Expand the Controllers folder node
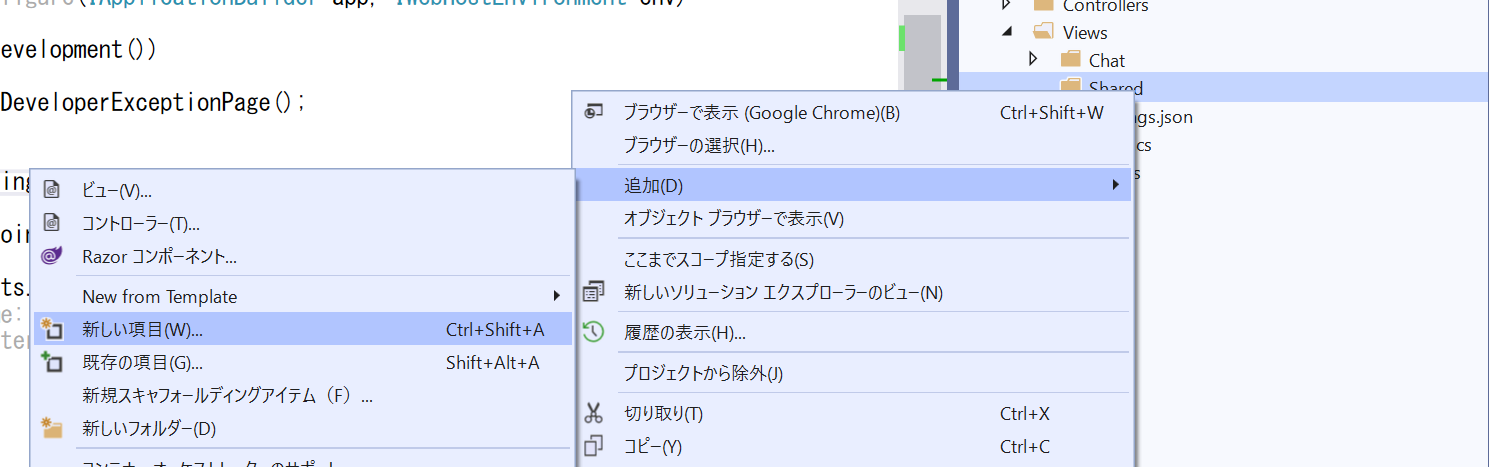Screen dimensions: 1489x467 (1007, 6)
